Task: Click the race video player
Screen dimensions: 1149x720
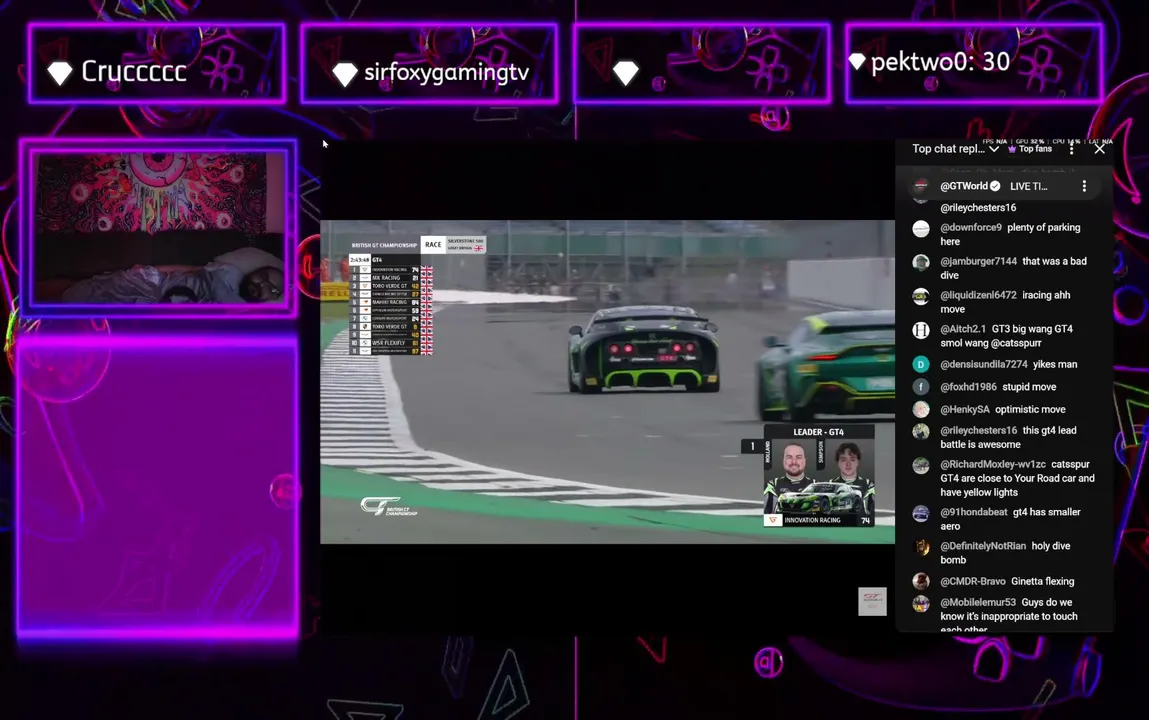Action: [607, 382]
